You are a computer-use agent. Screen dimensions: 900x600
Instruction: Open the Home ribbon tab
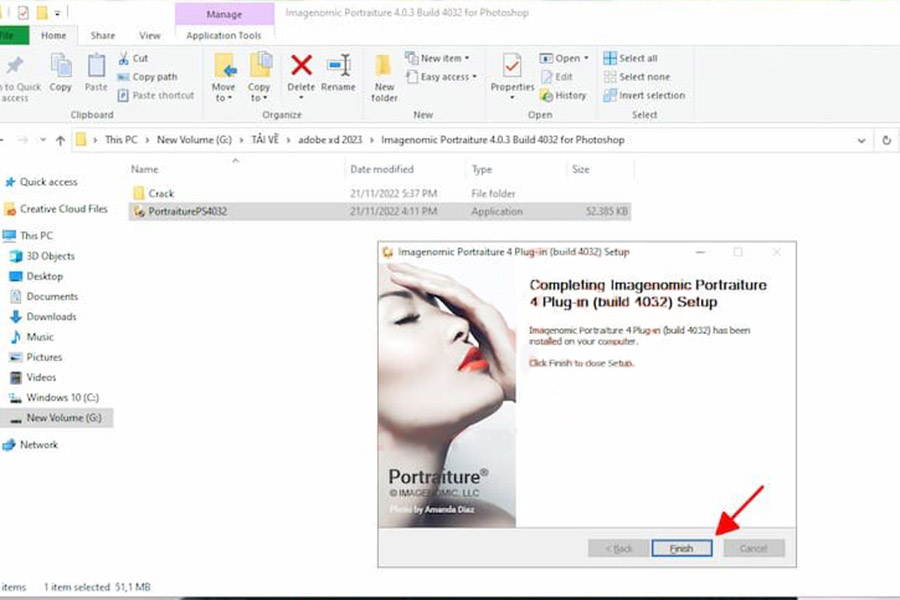tap(53, 36)
